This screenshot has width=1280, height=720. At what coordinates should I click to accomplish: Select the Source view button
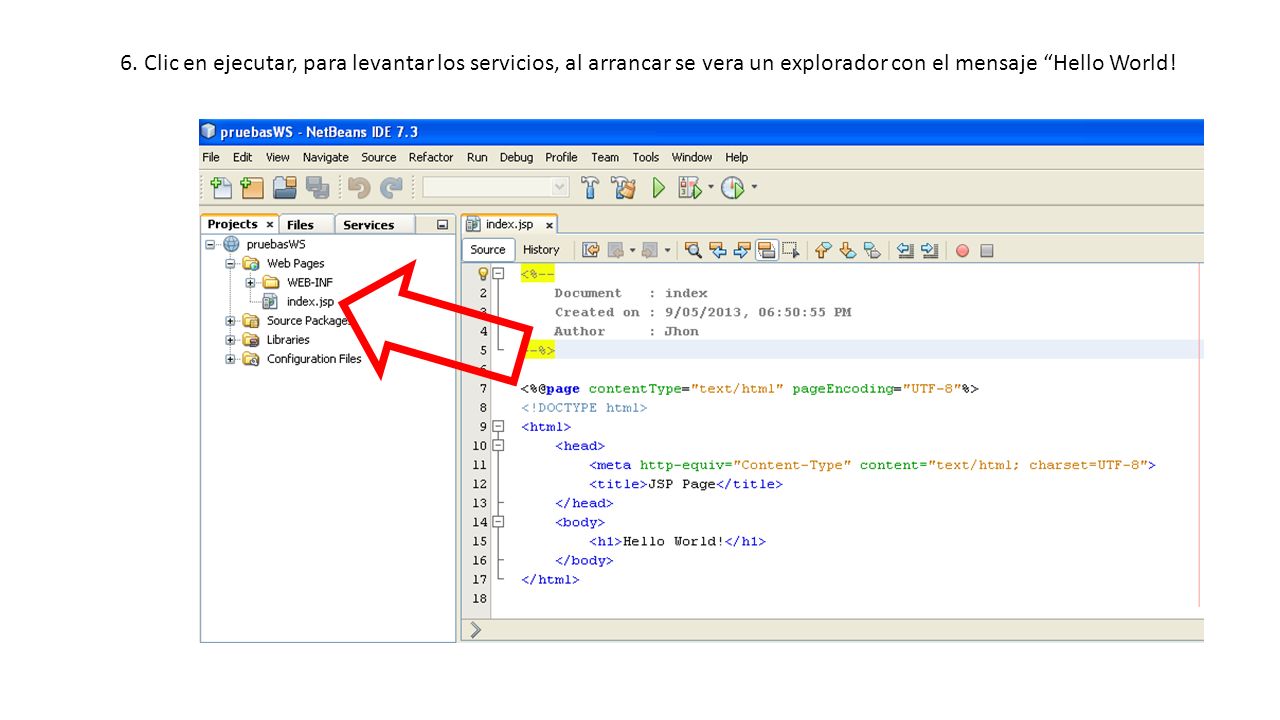pyautogui.click(x=488, y=250)
